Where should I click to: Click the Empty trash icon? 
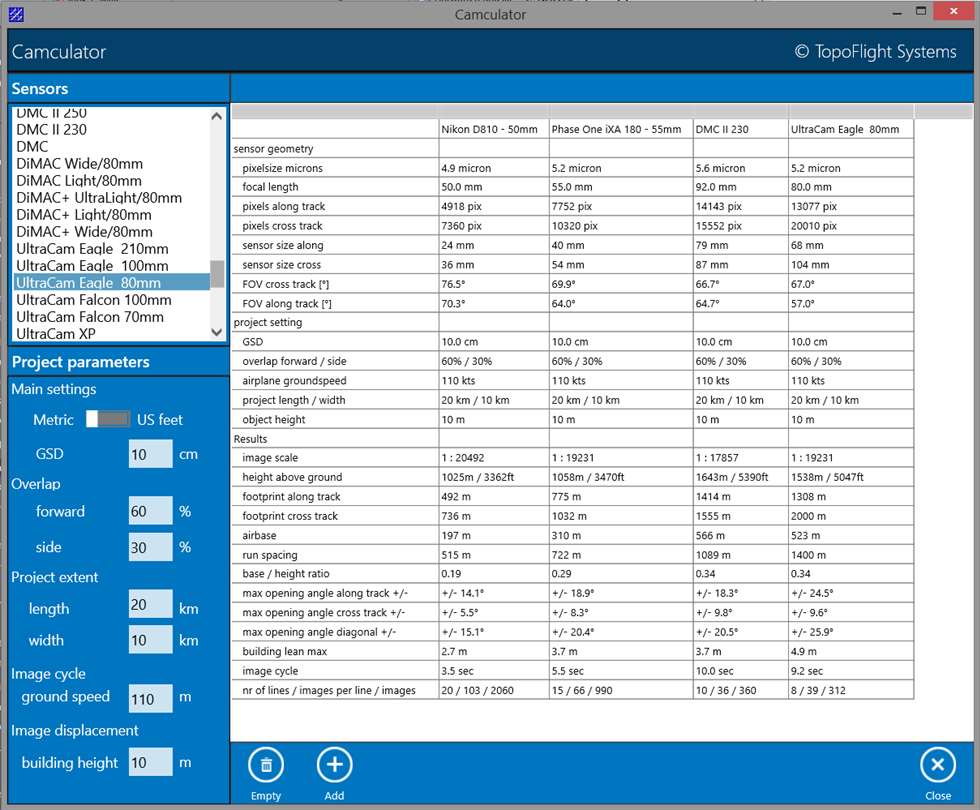[266, 764]
